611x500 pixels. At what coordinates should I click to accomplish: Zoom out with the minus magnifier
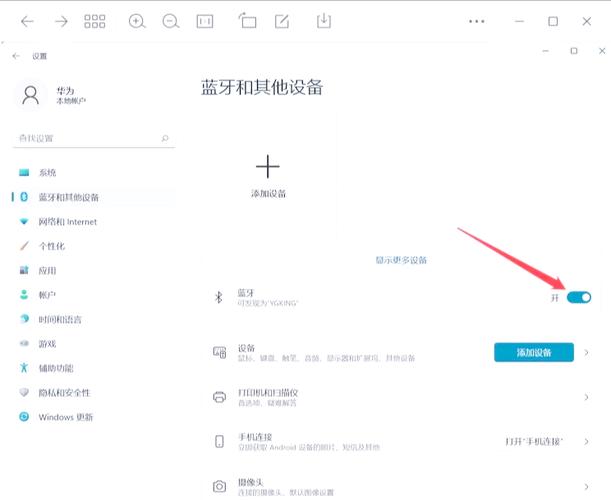pos(171,21)
